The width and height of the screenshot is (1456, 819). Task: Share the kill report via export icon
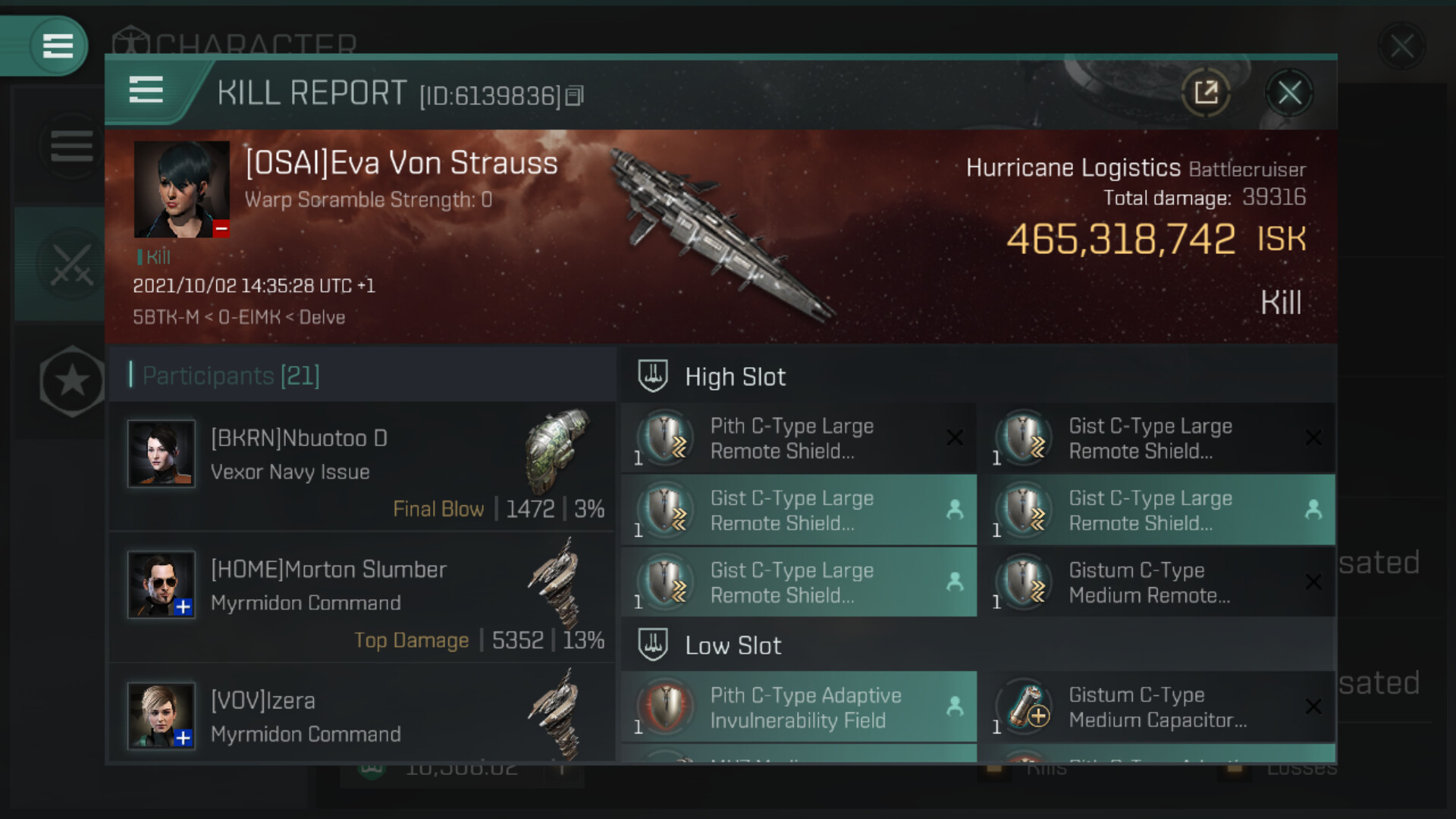[x=1206, y=93]
